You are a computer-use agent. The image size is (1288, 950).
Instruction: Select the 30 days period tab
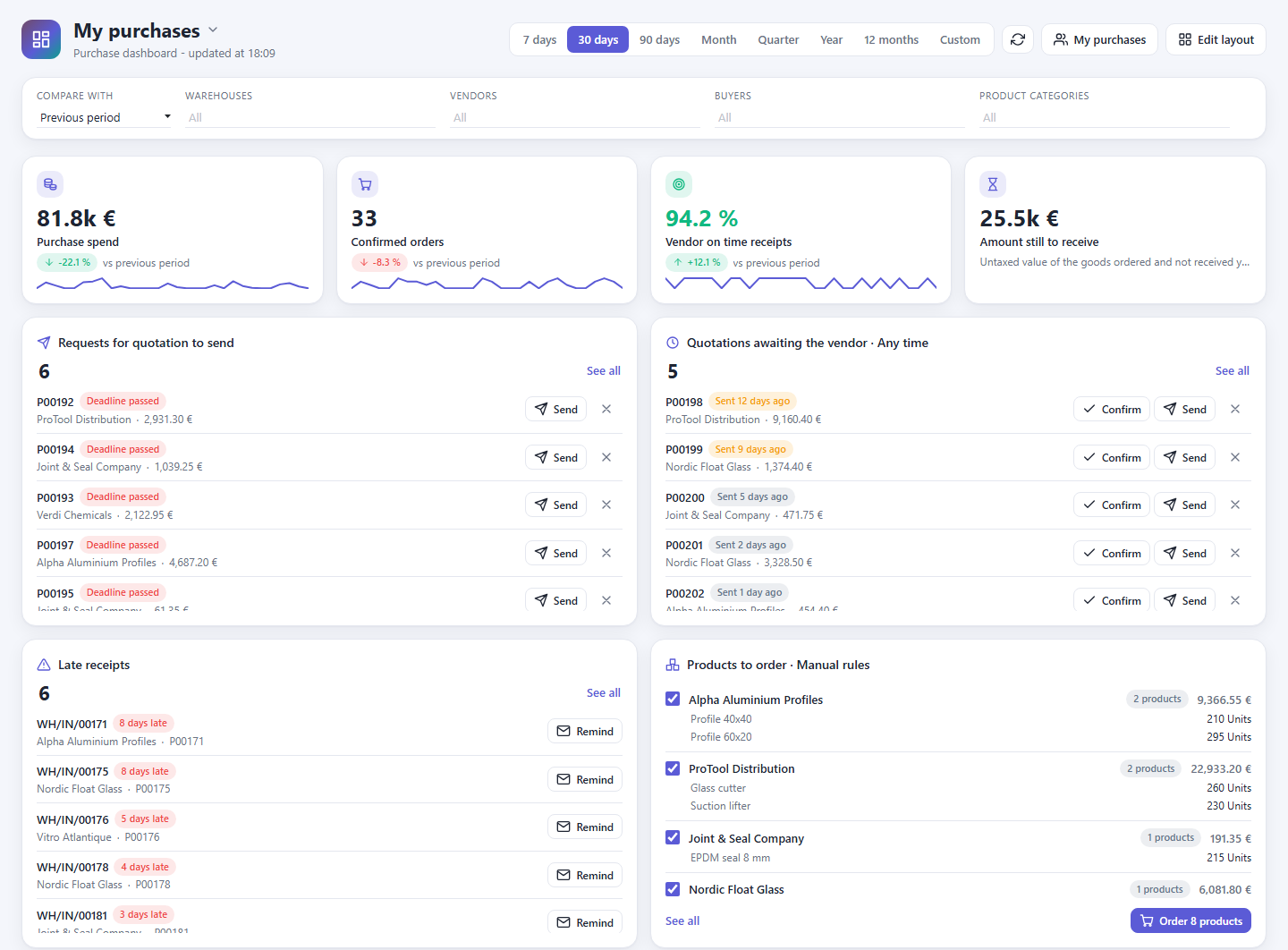(x=597, y=39)
